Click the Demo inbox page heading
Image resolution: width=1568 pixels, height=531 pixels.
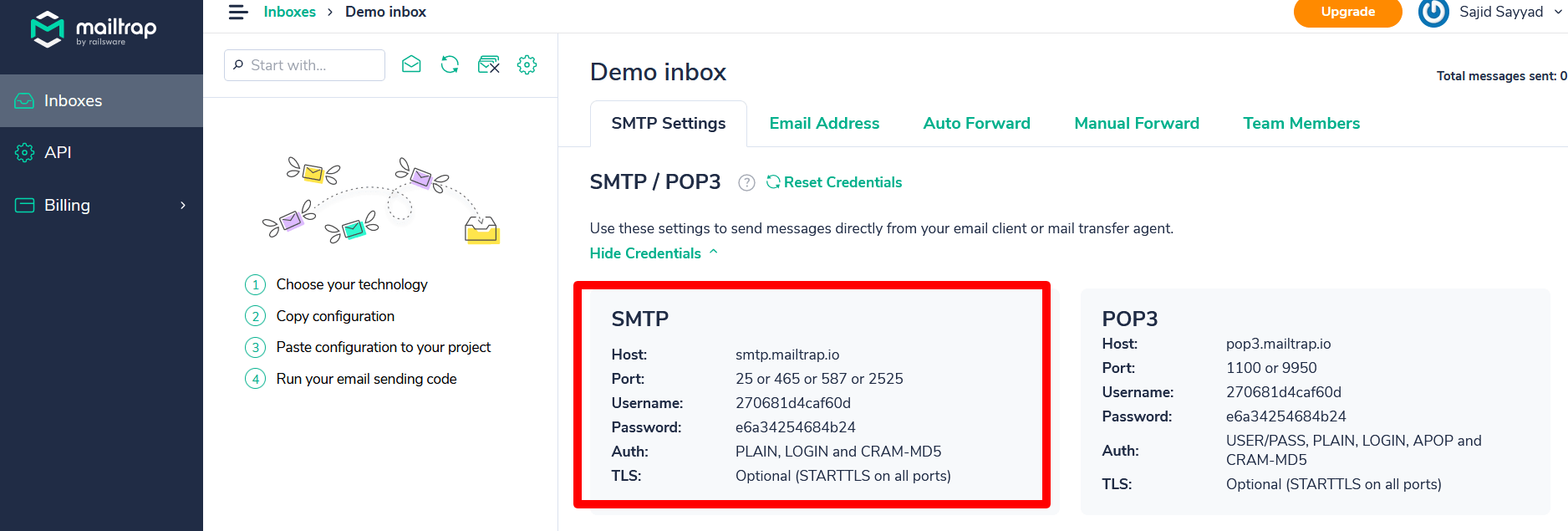point(659,72)
